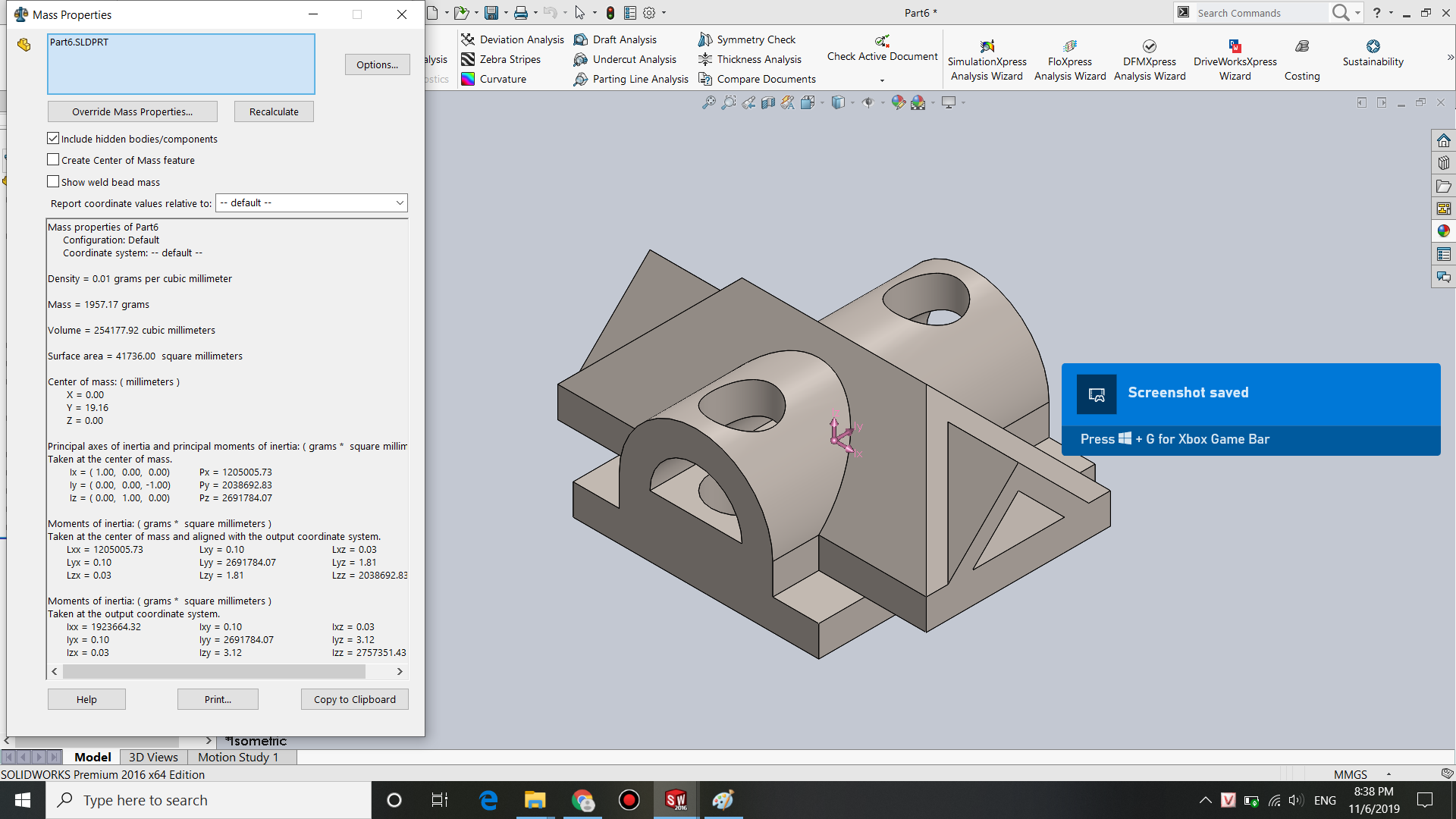This screenshot has height=819, width=1456.
Task: Open the Motion Study 1 tab
Action: [238, 757]
